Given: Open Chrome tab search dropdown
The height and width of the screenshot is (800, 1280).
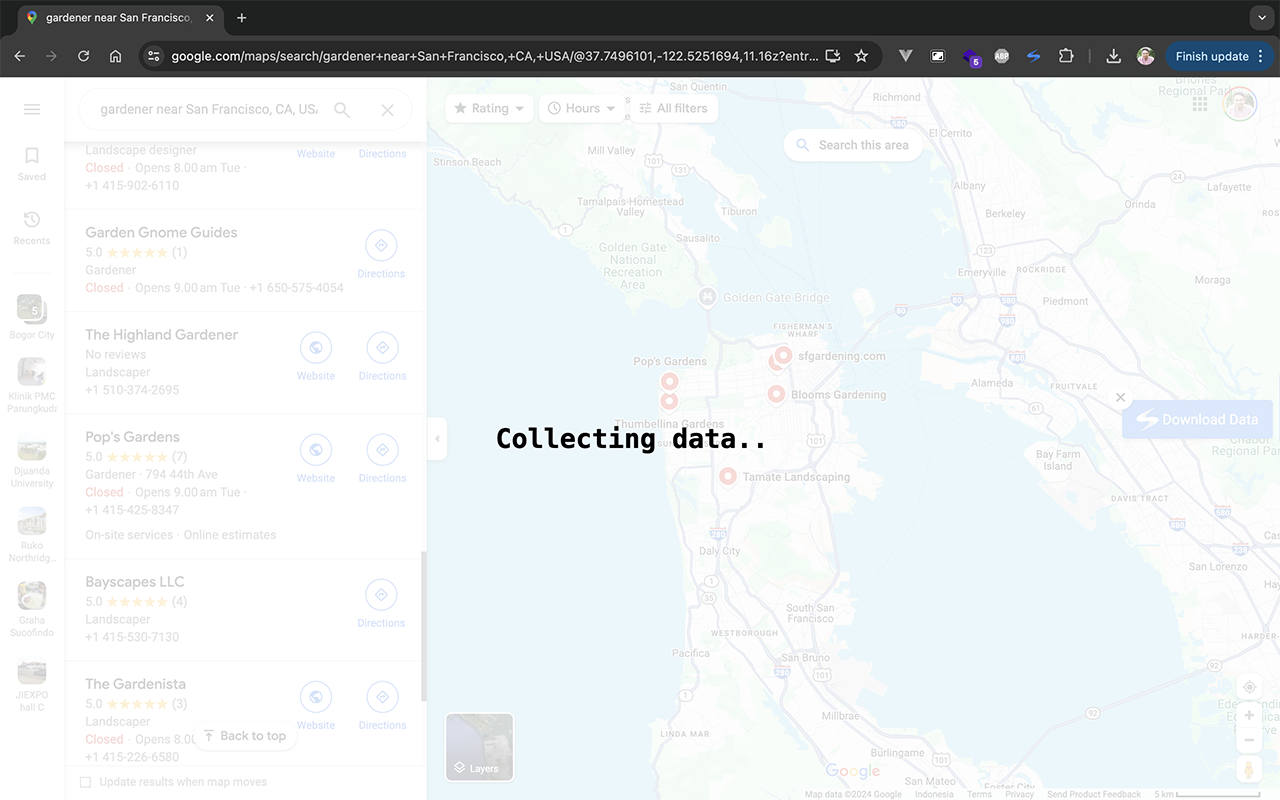Looking at the screenshot, I should coord(1261,17).
